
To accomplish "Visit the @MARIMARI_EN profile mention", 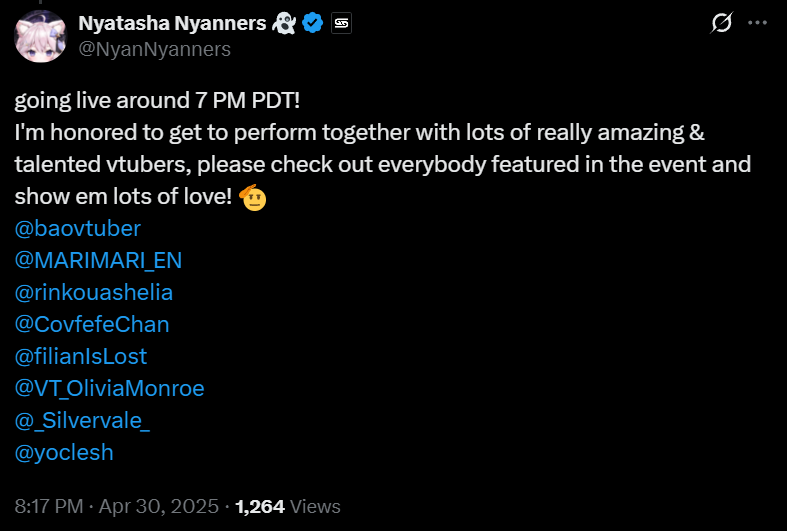I will 98,261.
